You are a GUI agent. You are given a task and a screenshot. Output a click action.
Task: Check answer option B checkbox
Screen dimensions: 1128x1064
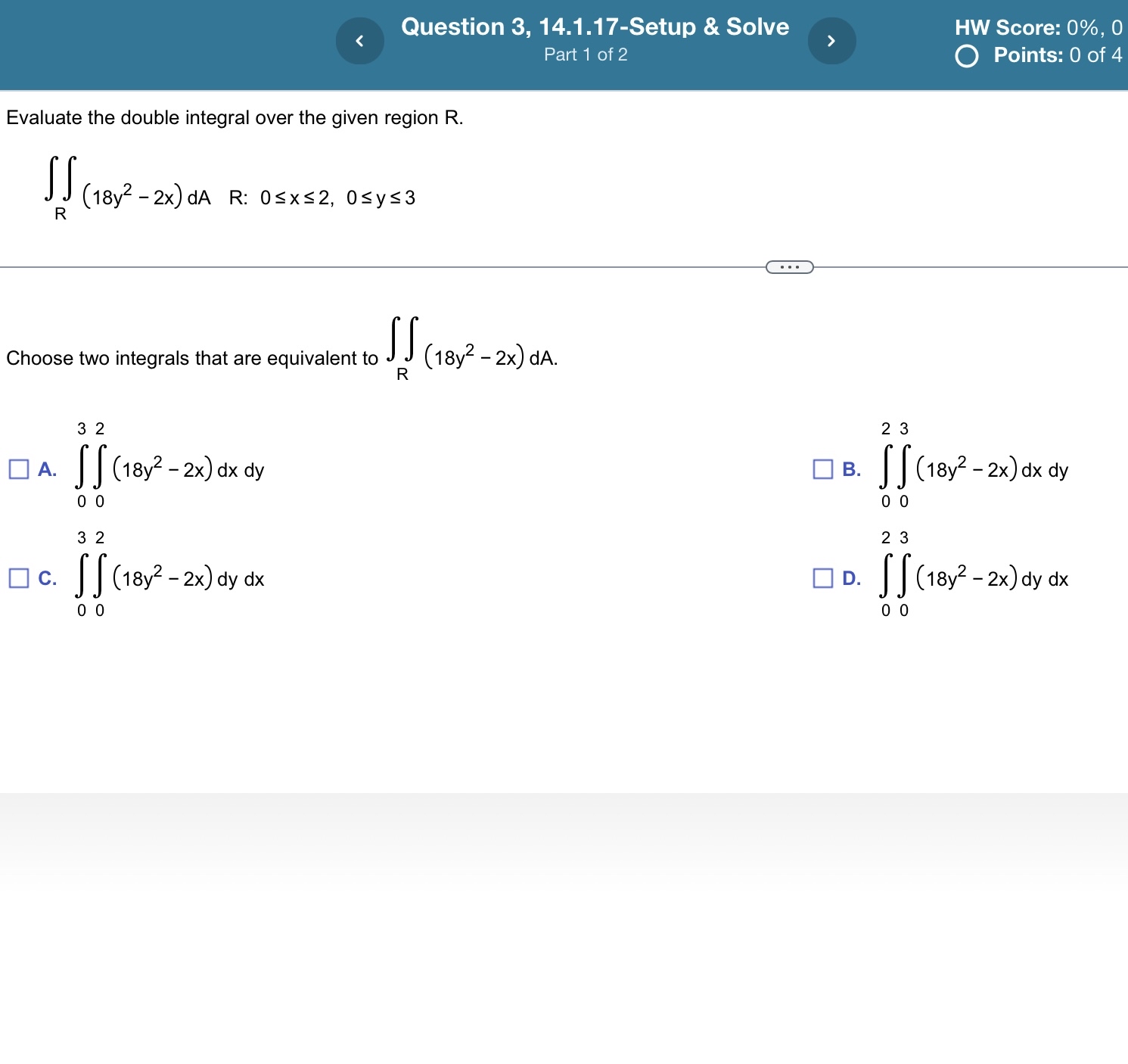(x=823, y=469)
